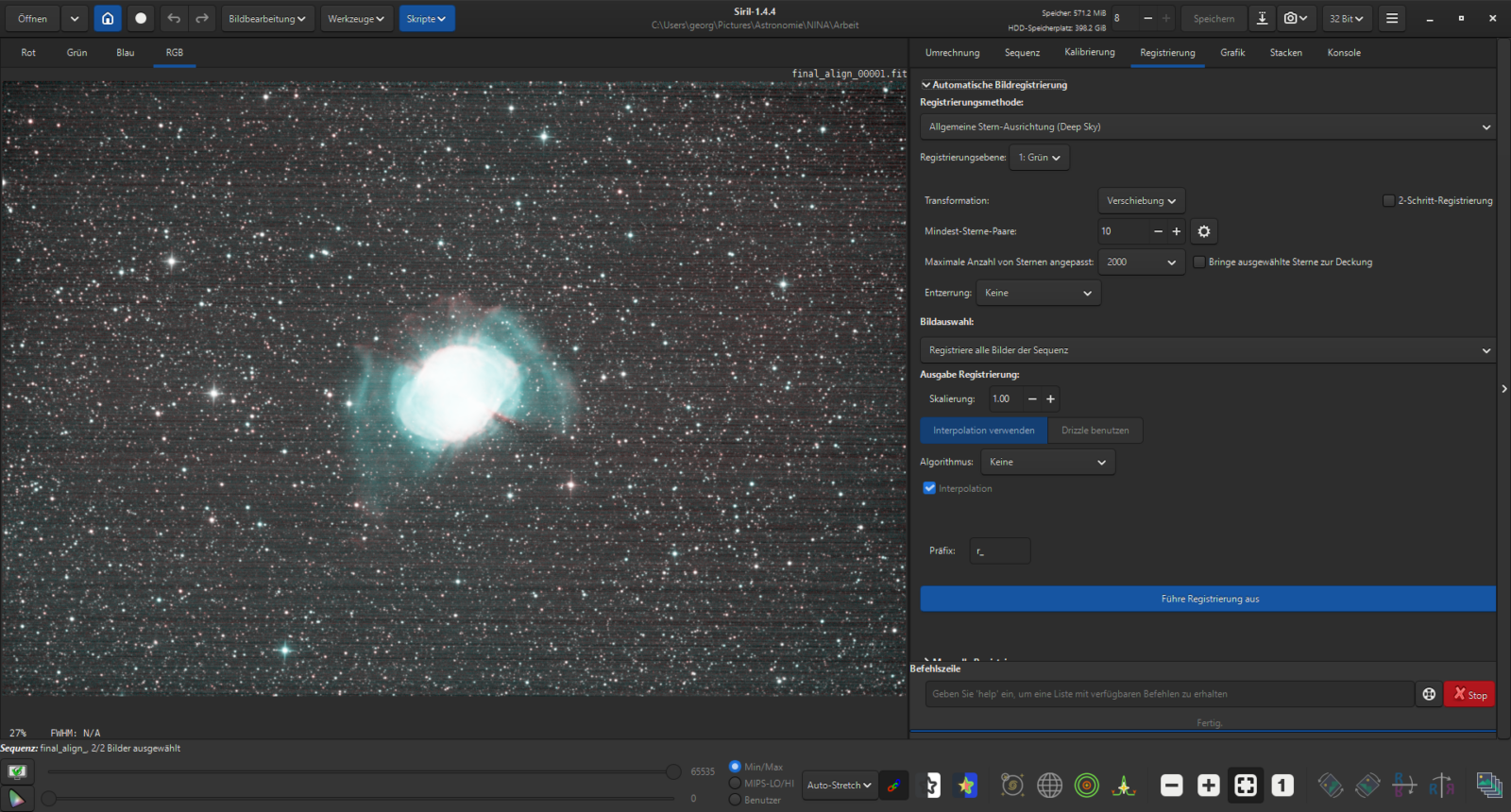This screenshot has height=812, width=1511.
Task: Click the green concentric target icon
Action: coord(1087,786)
